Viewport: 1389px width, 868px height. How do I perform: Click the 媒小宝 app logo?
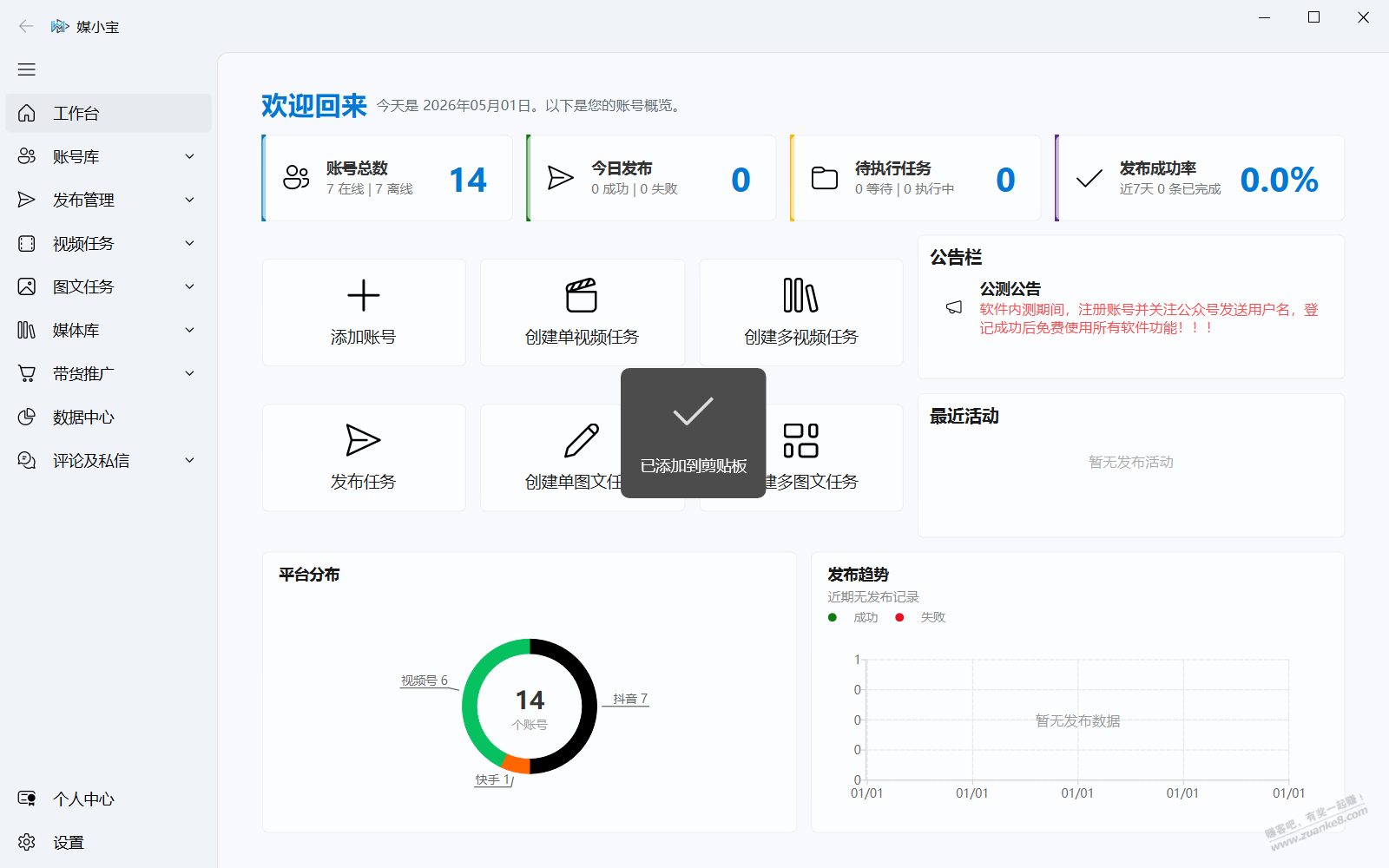pyautogui.click(x=60, y=26)
